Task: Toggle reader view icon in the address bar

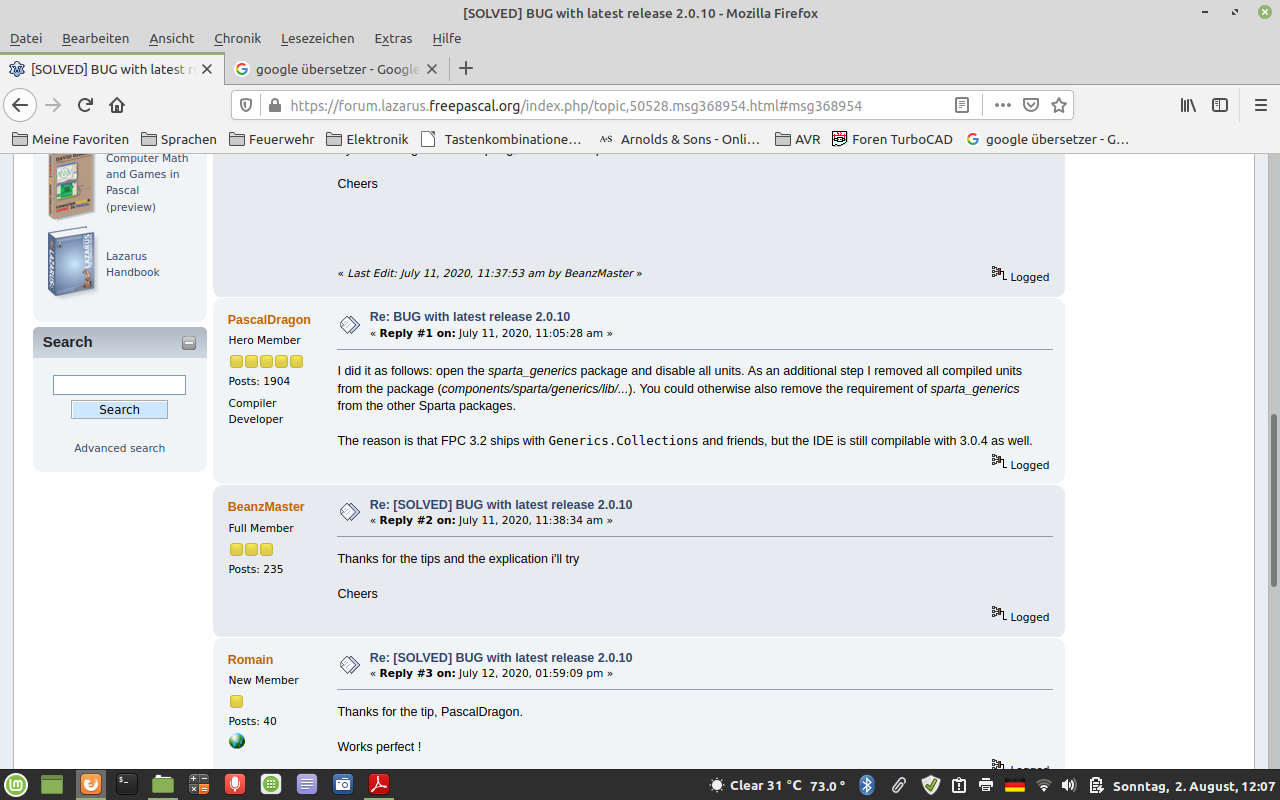Action: [x=962, y=105]
